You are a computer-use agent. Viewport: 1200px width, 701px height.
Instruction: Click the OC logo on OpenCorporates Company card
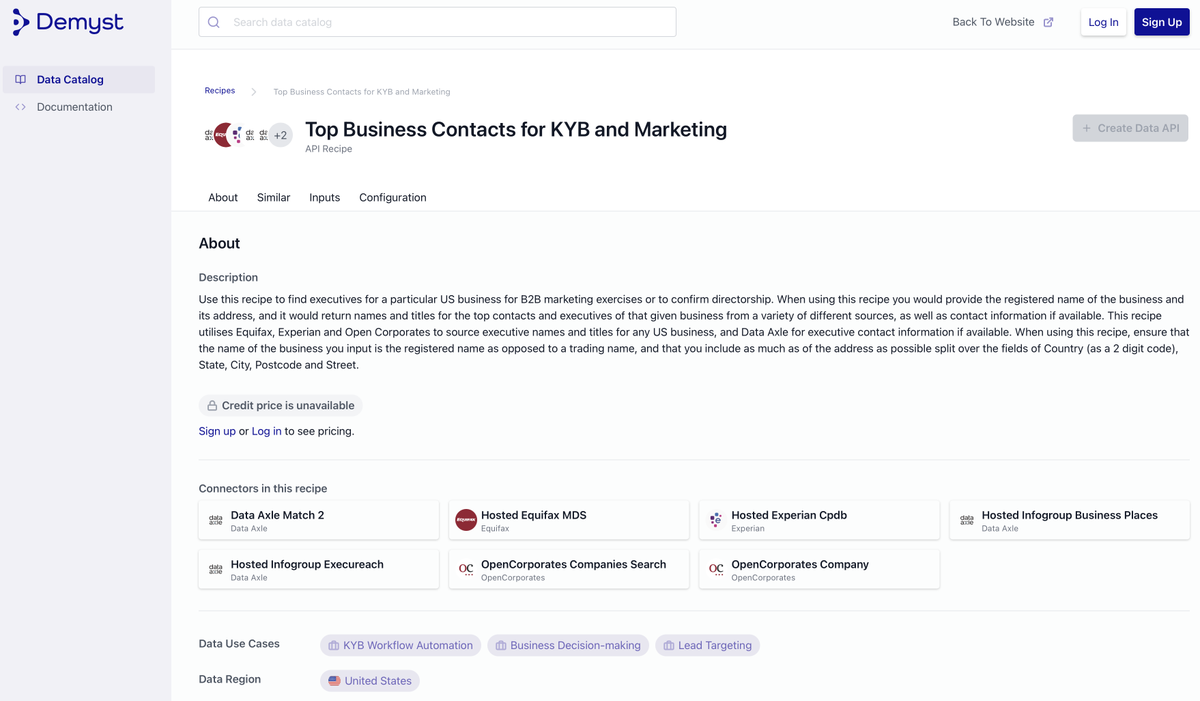click(716, 569)
